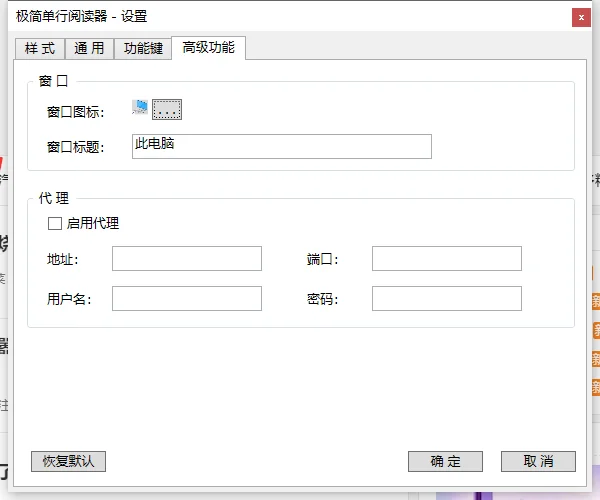Click the 窗口 group heading
The image size is (600, 500).
53,81
